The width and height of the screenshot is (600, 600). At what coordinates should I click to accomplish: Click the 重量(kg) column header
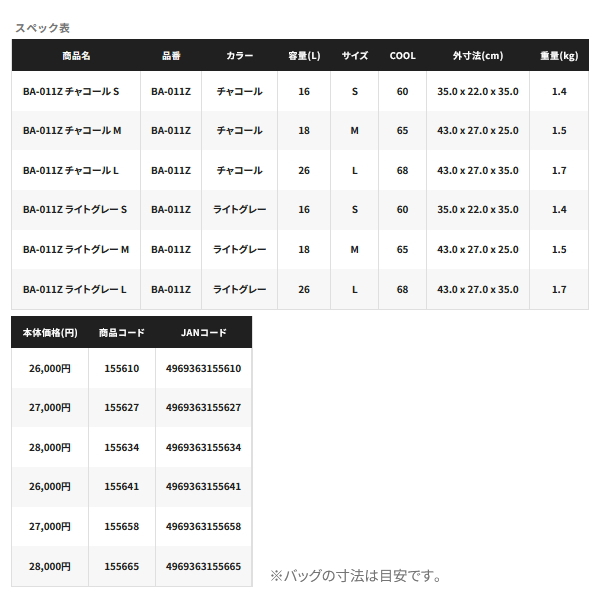click(559, 56)
